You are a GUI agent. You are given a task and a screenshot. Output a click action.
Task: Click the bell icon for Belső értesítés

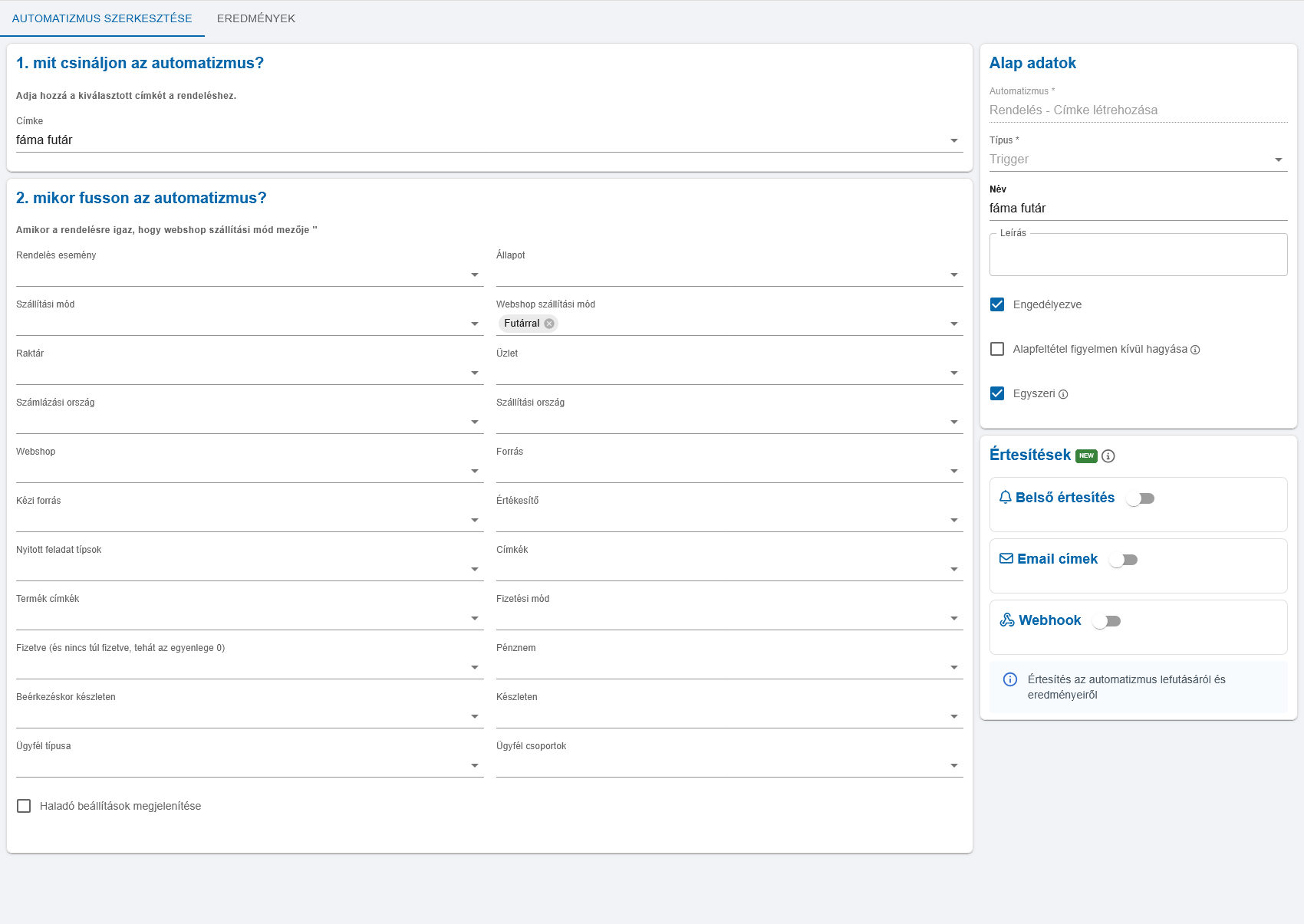click(x=1005, y=498)
